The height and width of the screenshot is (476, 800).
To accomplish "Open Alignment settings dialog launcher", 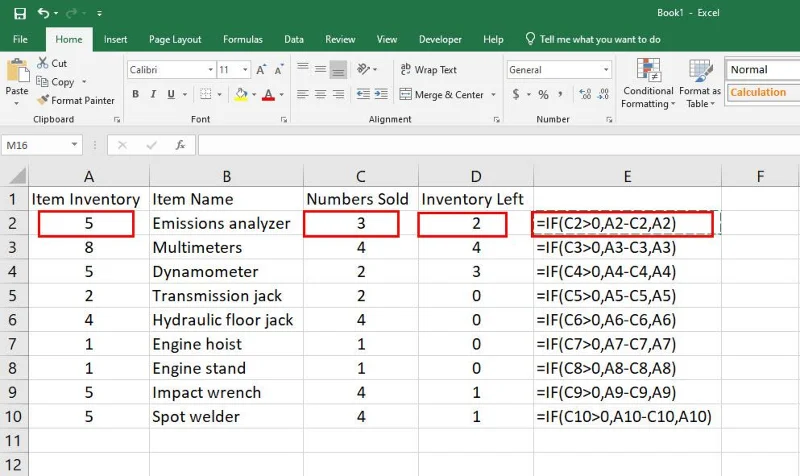I will [x=496, y=119].
